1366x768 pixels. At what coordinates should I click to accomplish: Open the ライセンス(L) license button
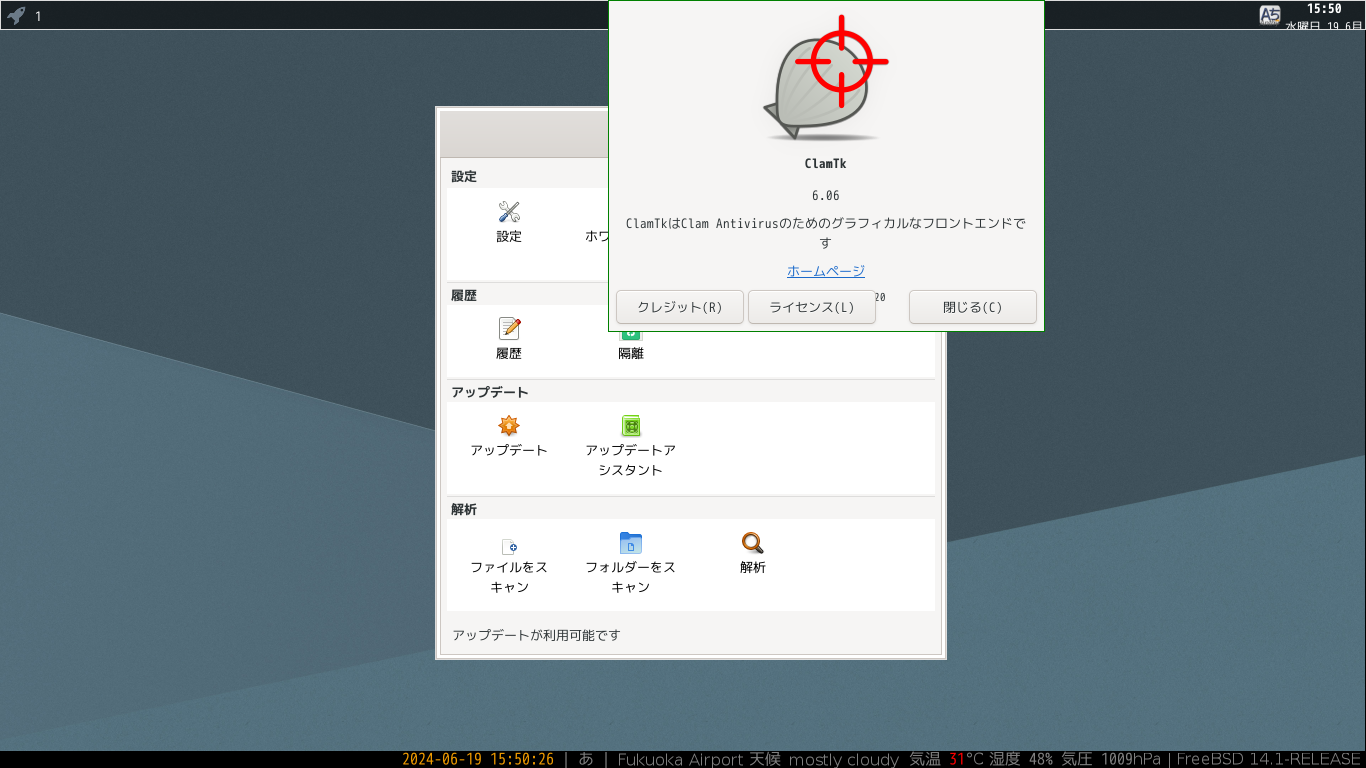point(812,307)
